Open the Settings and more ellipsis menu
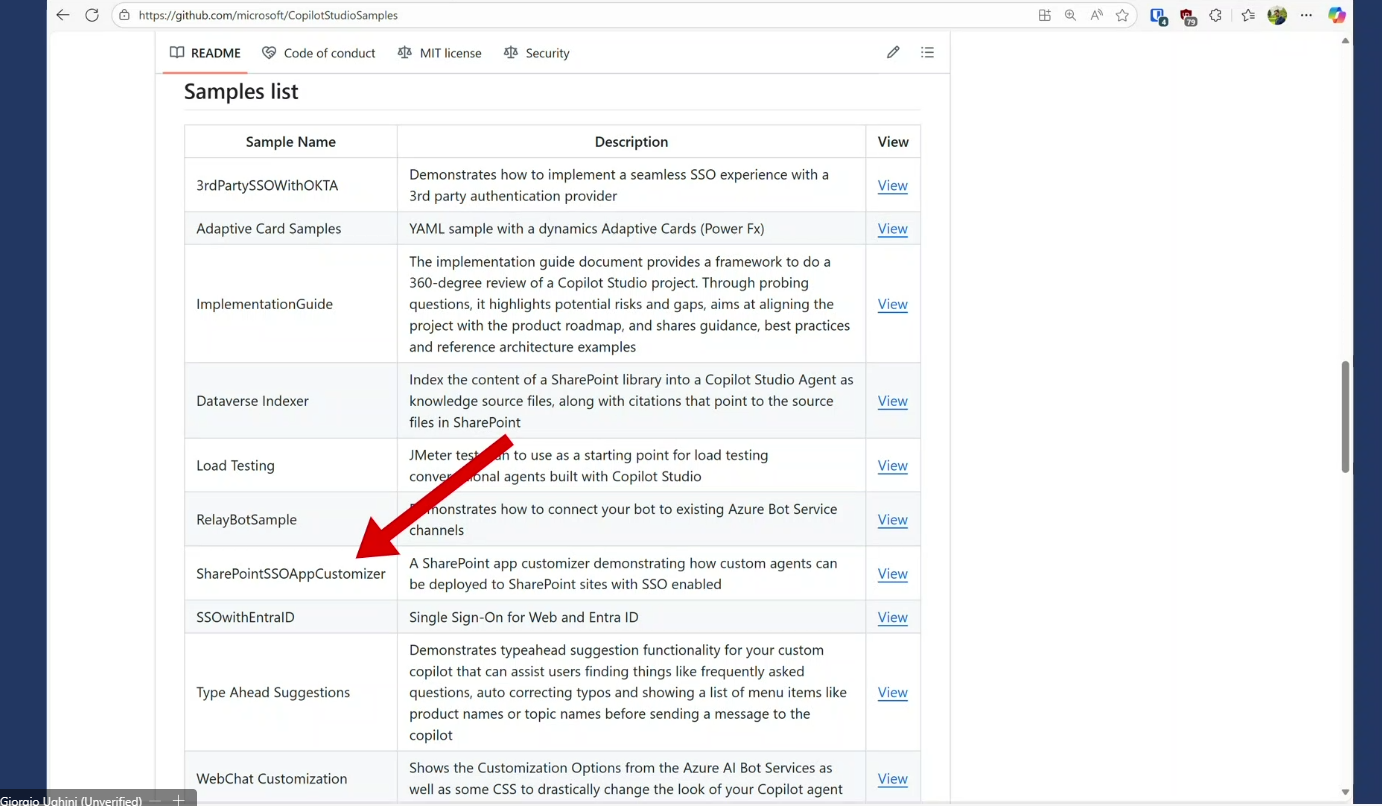Screen dimensions: 1382x806 click(1306, 15)
